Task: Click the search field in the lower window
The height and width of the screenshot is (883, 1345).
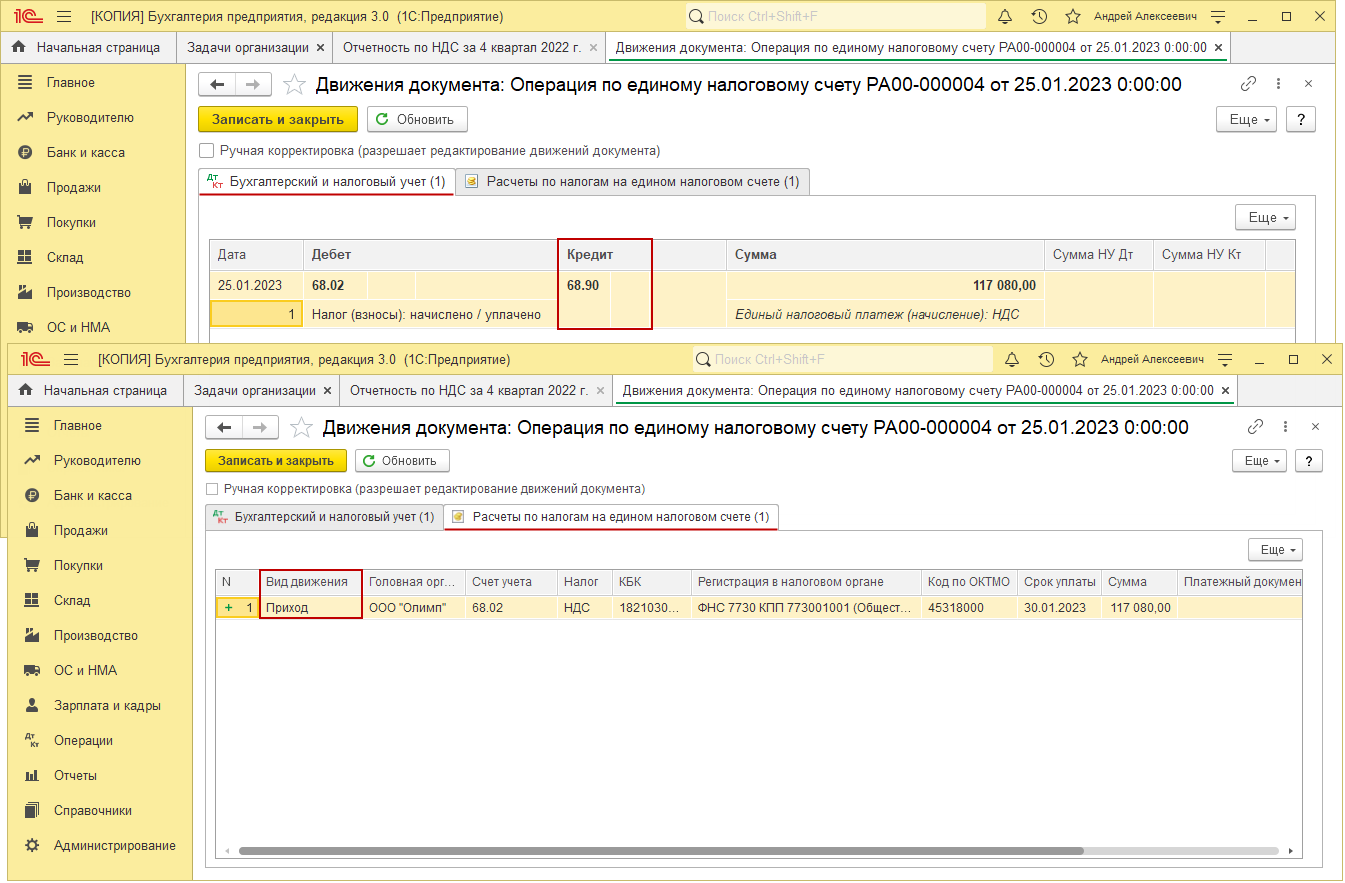Action: coord(843,359)
